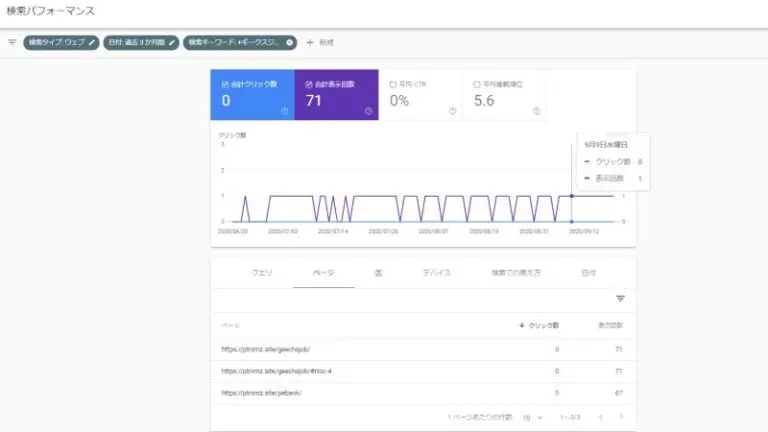Open help icon on 平均CTR card
The width and height of the screenshot is (768, 432).
coord(453,110)
